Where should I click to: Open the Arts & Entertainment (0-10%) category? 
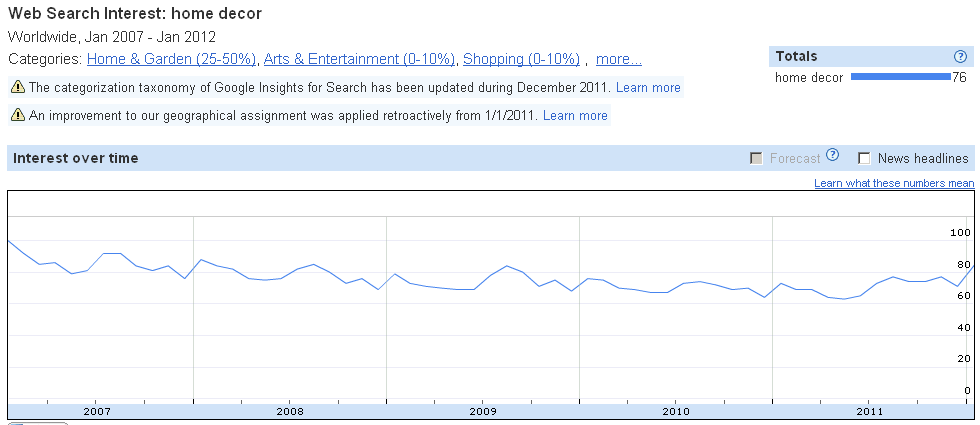click(359, 60)
